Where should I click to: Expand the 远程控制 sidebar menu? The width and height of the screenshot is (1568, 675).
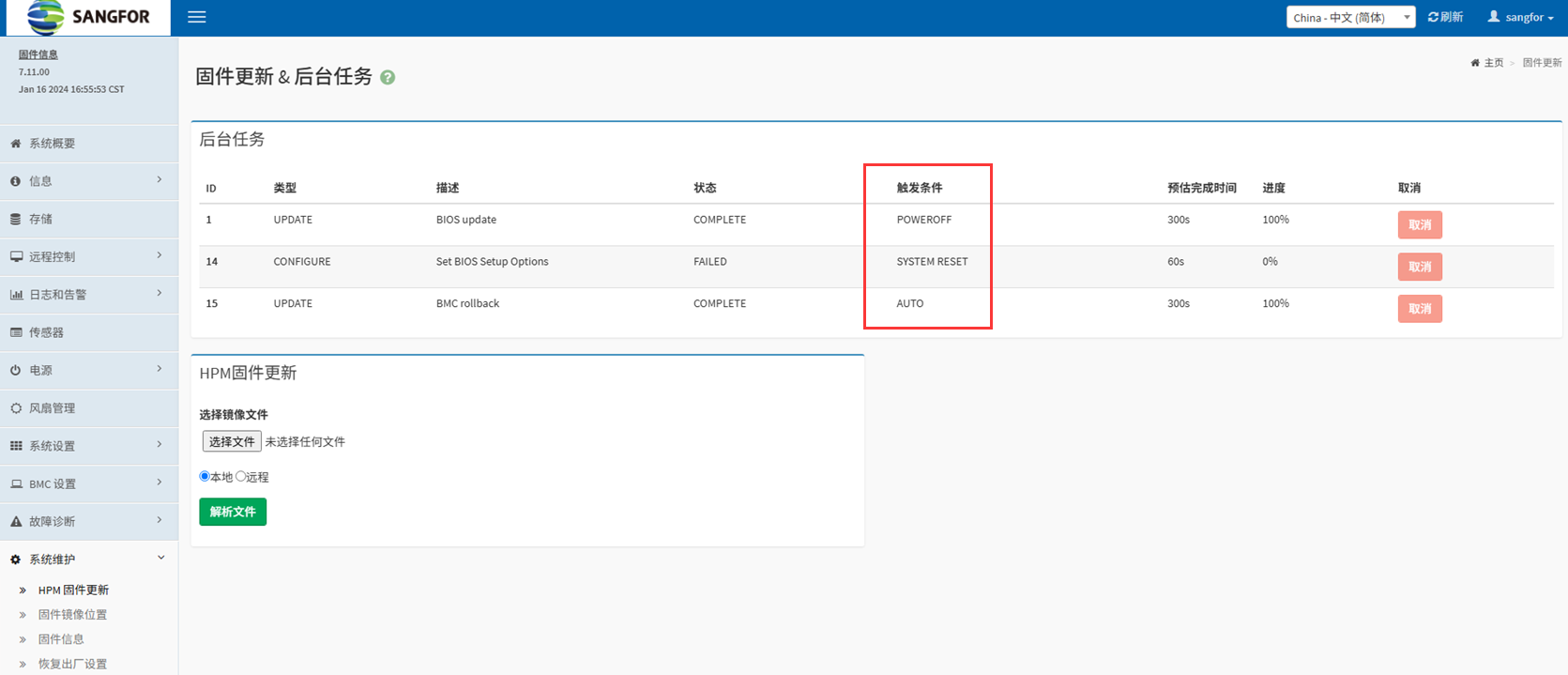point(52,256)
